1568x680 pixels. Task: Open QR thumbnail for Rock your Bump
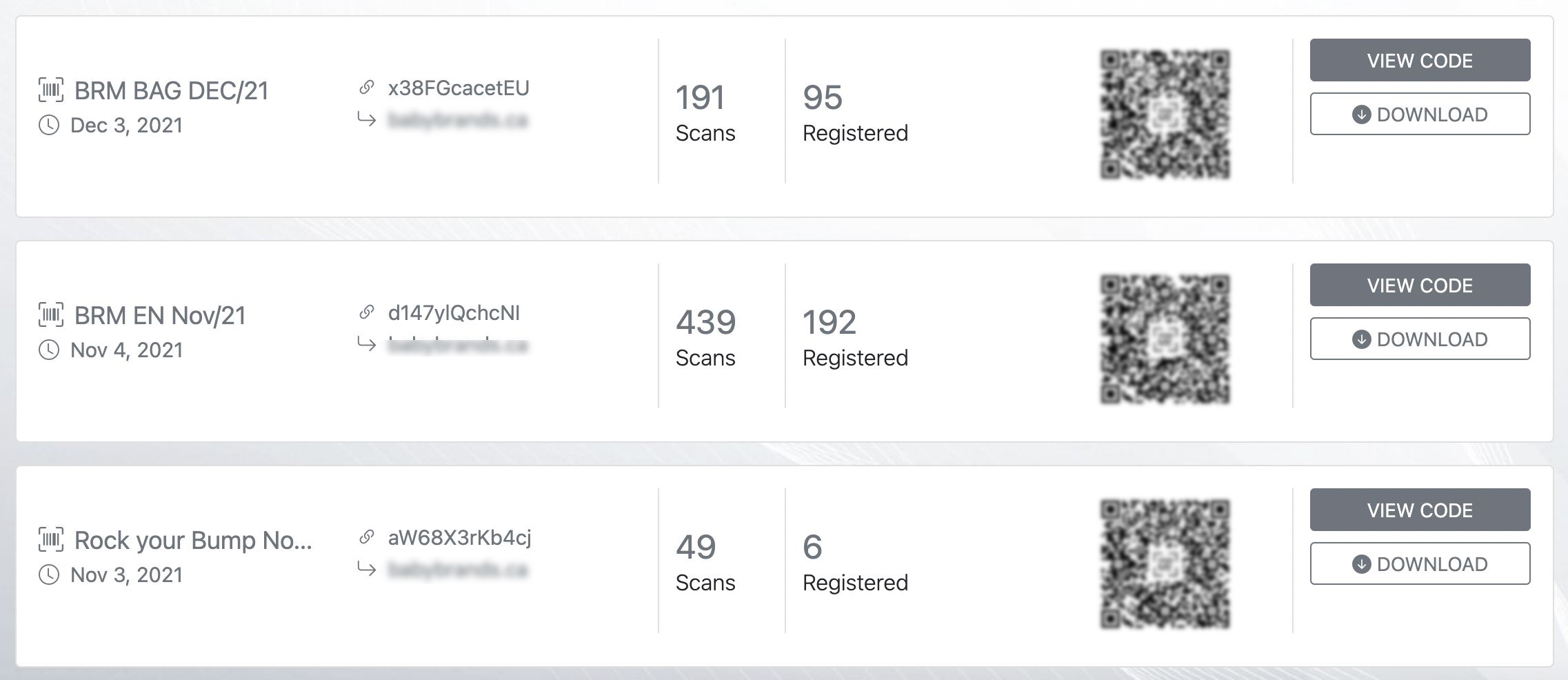tap(1165, 563)
